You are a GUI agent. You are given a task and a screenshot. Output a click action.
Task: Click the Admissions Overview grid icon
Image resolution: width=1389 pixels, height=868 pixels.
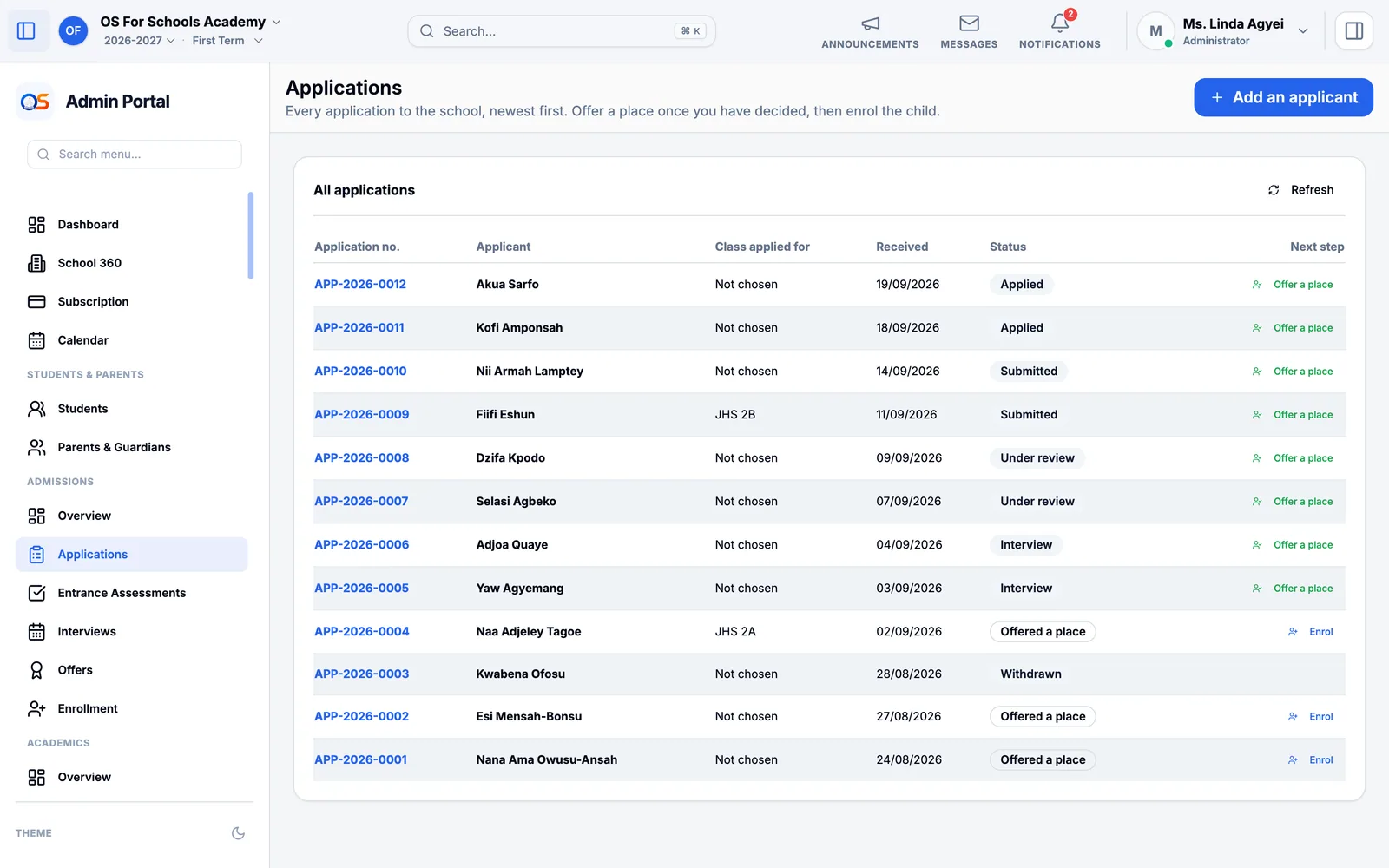36,516
